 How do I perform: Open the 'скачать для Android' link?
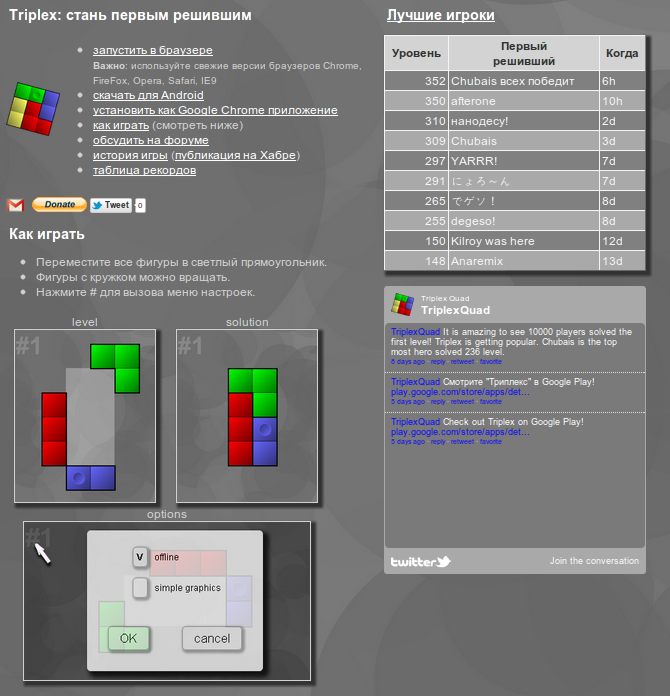point(148,95)
